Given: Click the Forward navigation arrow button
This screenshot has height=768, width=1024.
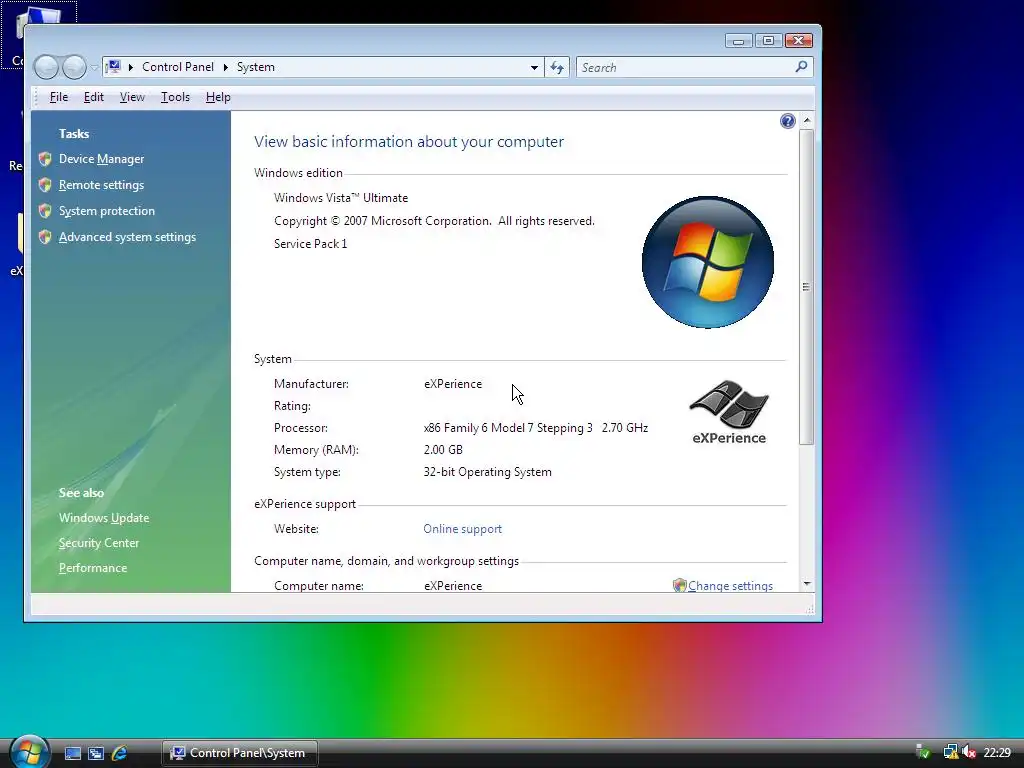Looking at the screenshot, I should (x=74, y=67).
